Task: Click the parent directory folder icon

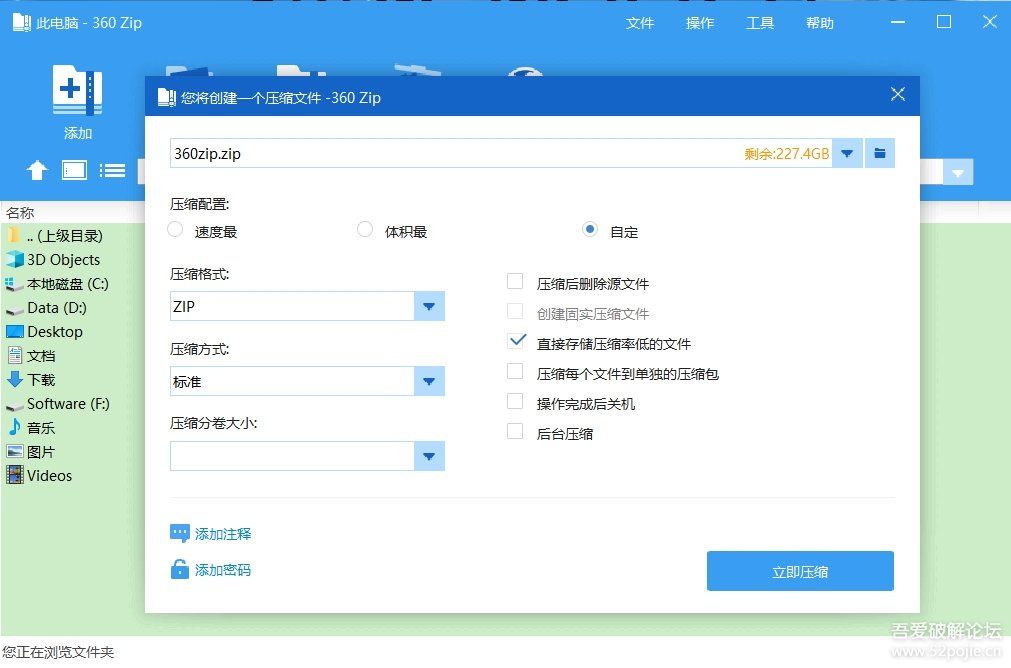Action: click(14, 235)
